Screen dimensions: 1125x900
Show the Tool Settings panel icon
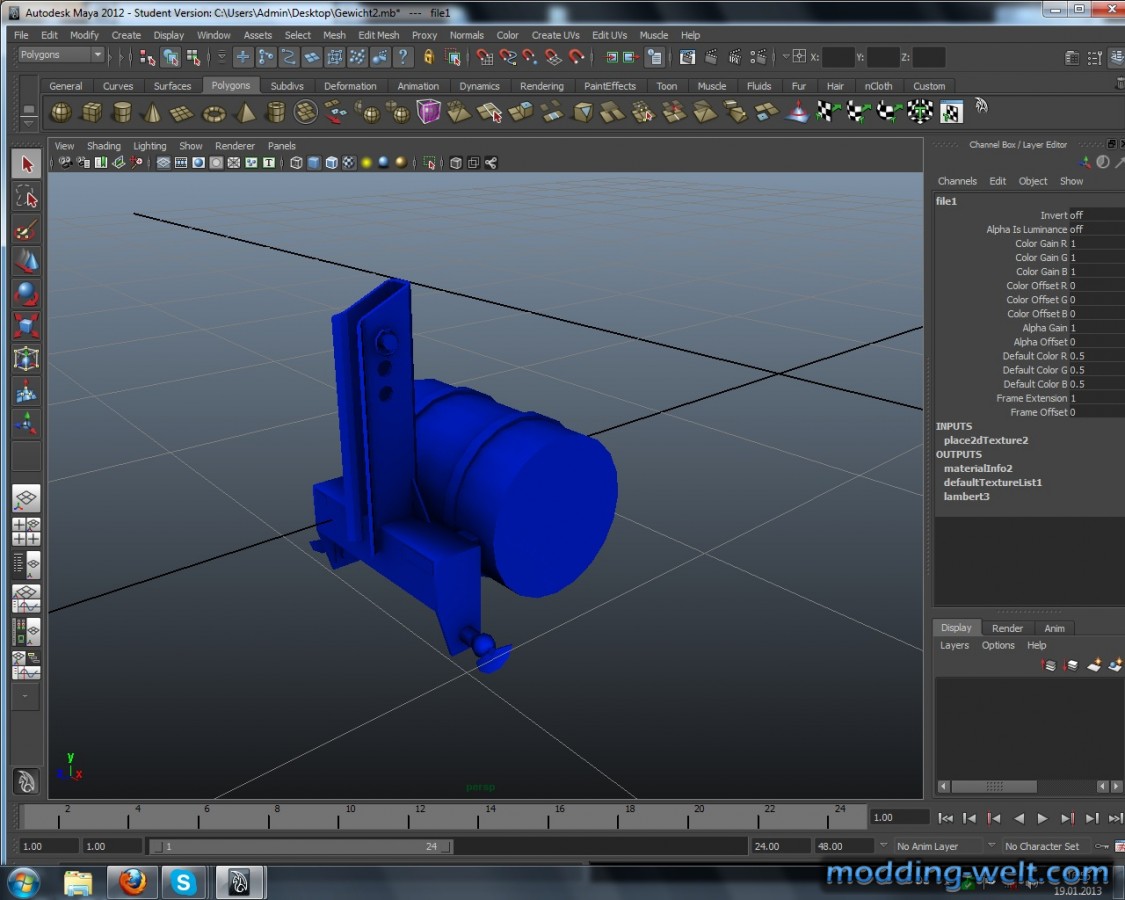pos(1094,57)
